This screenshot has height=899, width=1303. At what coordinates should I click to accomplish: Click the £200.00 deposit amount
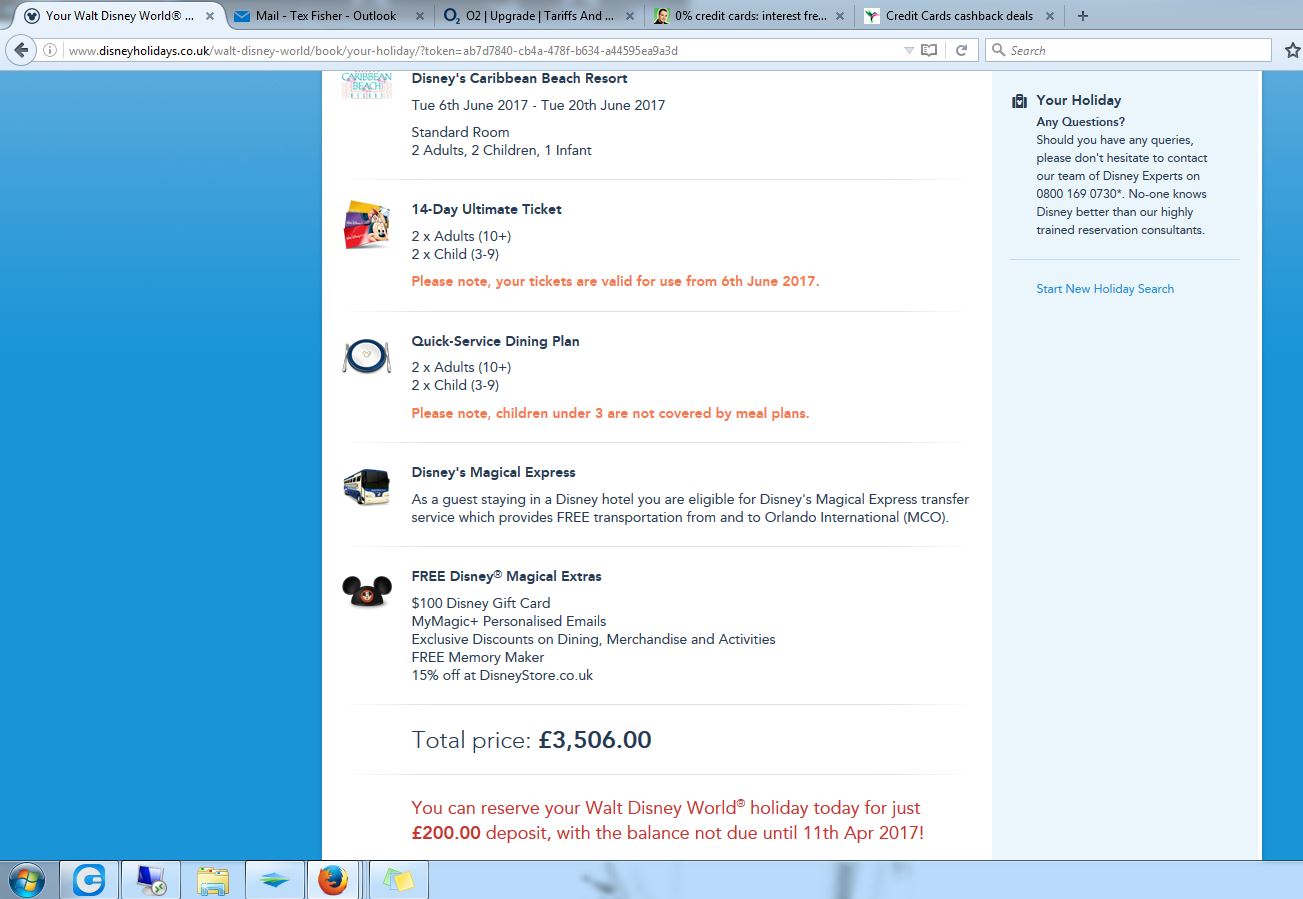click(446, 832)
